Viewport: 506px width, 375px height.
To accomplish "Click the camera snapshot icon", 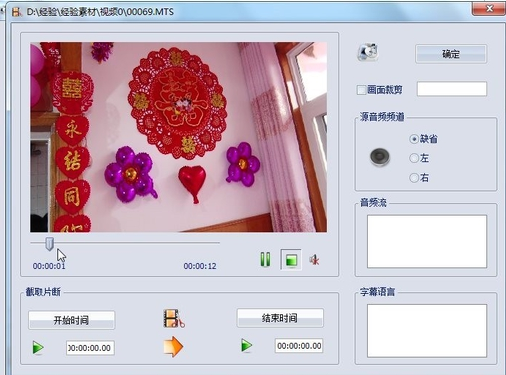I will 368,52.
